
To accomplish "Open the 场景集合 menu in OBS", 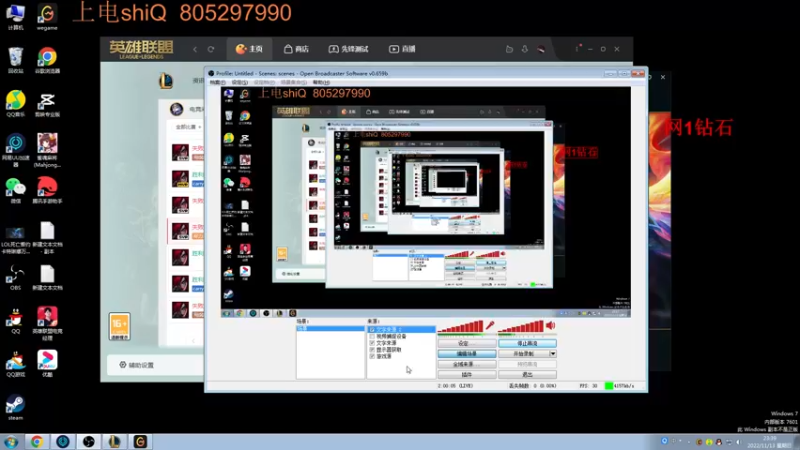I will coord(293,82).
